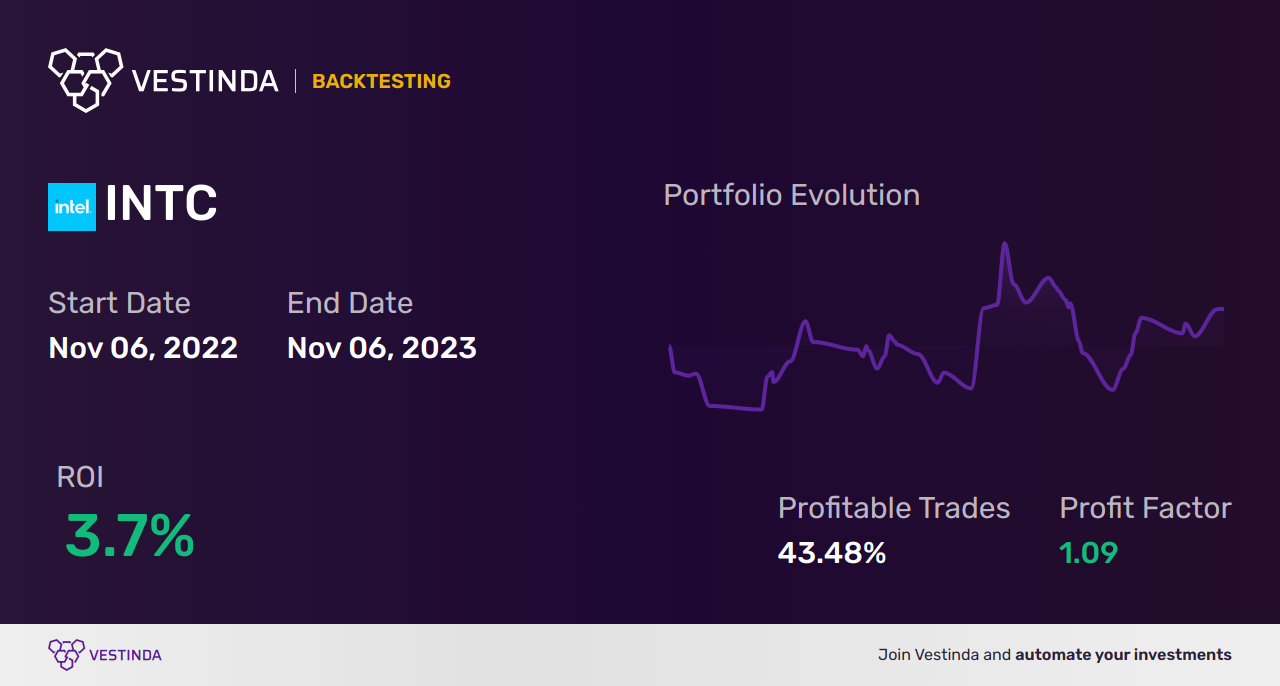Select the Nov 06, 2022 start date
Viewport: 1280px width, 686px height.
click(143, 348)
